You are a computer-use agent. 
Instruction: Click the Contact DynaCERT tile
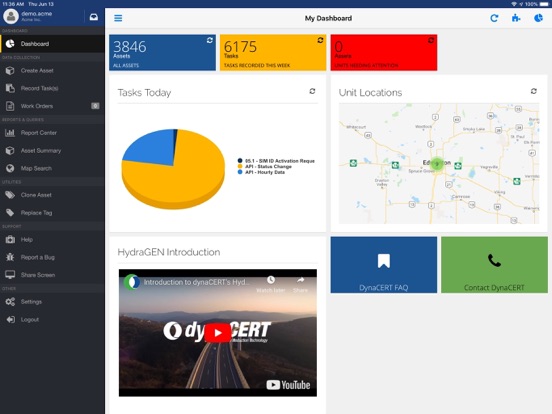[x=494, y=265]
